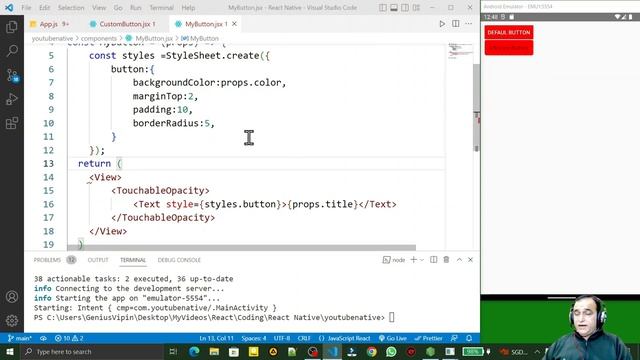The height and width of the screenshot is (360, 640).
Task: Open the Terminal menu
Action: tap(161, 8)
